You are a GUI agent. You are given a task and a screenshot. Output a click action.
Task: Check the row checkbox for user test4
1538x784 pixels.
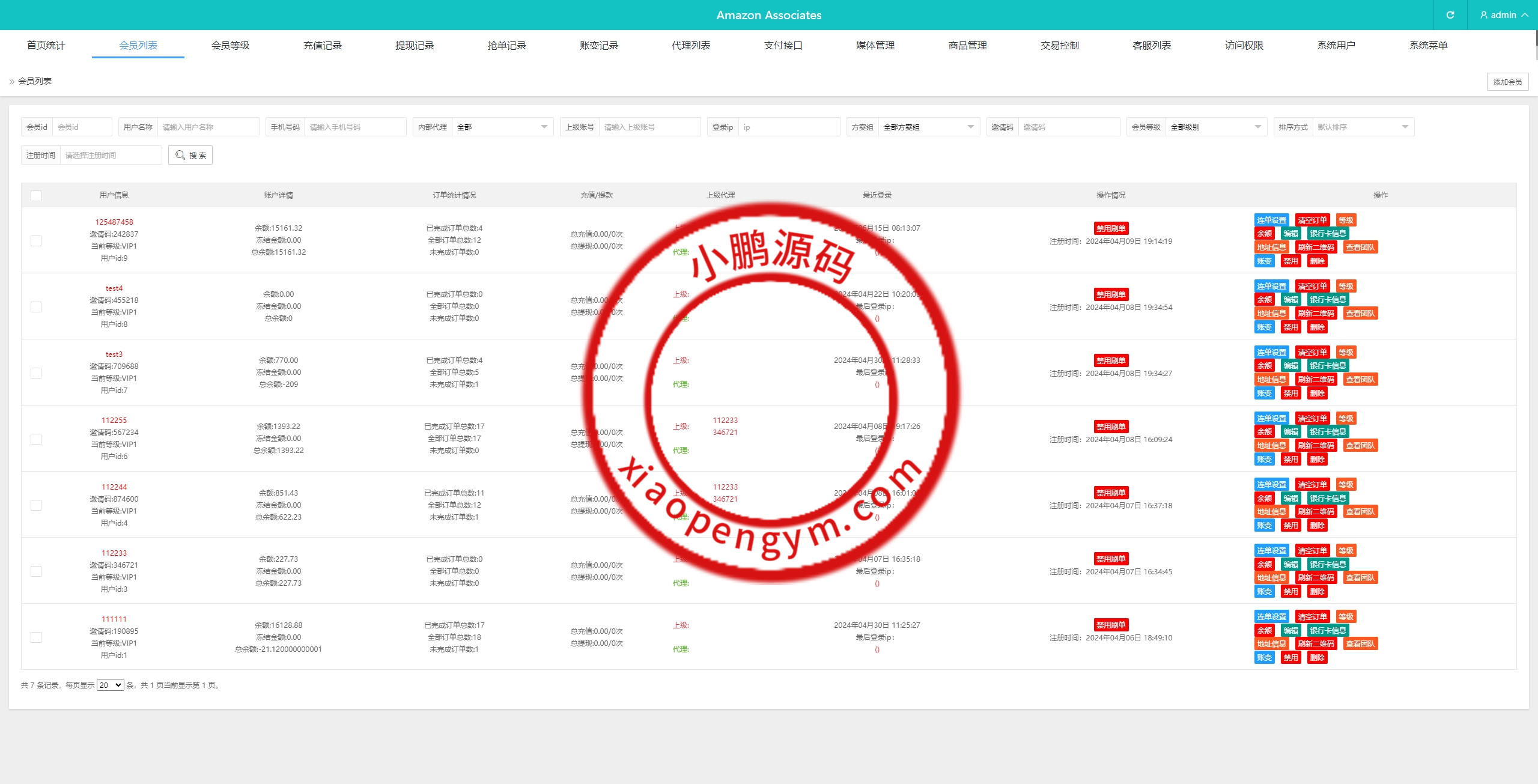36,306
